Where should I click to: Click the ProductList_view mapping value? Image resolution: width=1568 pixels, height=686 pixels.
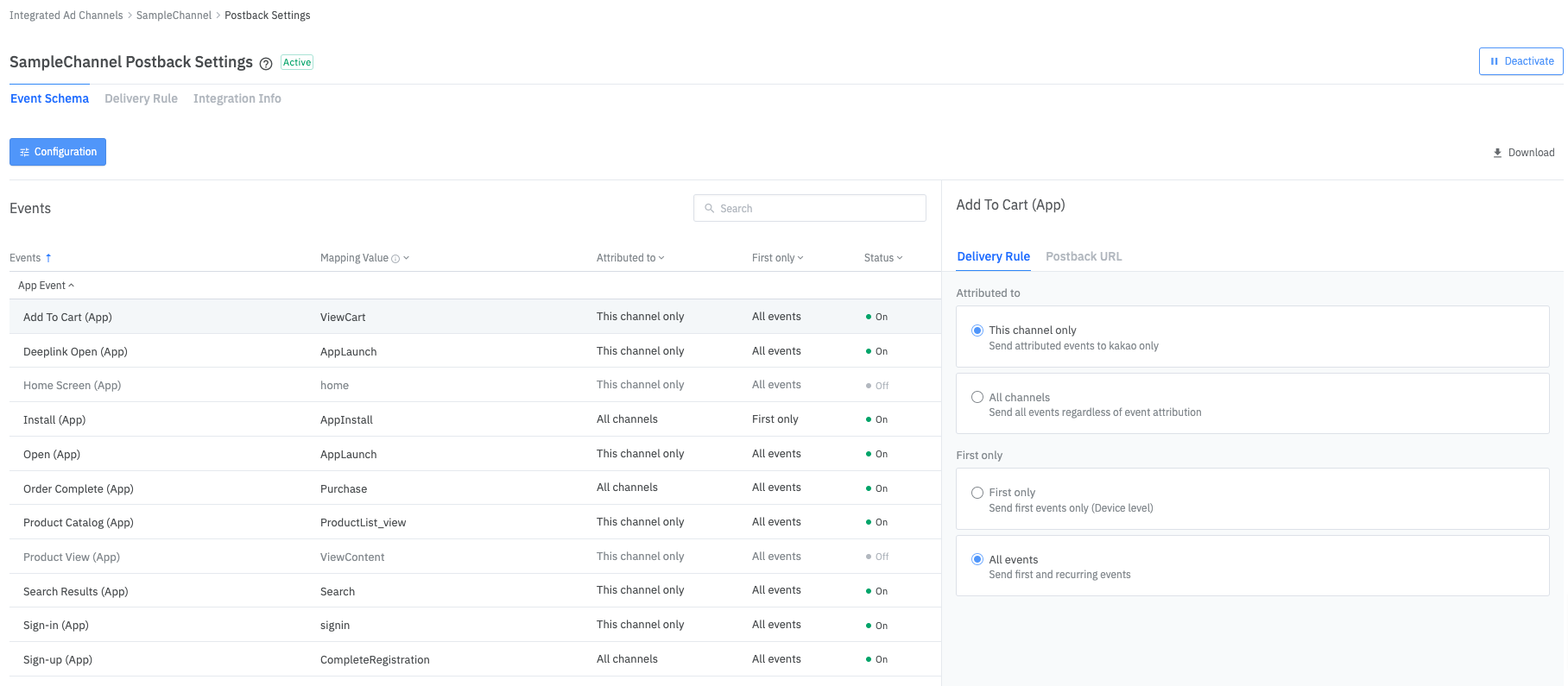[x=363, y=523]
